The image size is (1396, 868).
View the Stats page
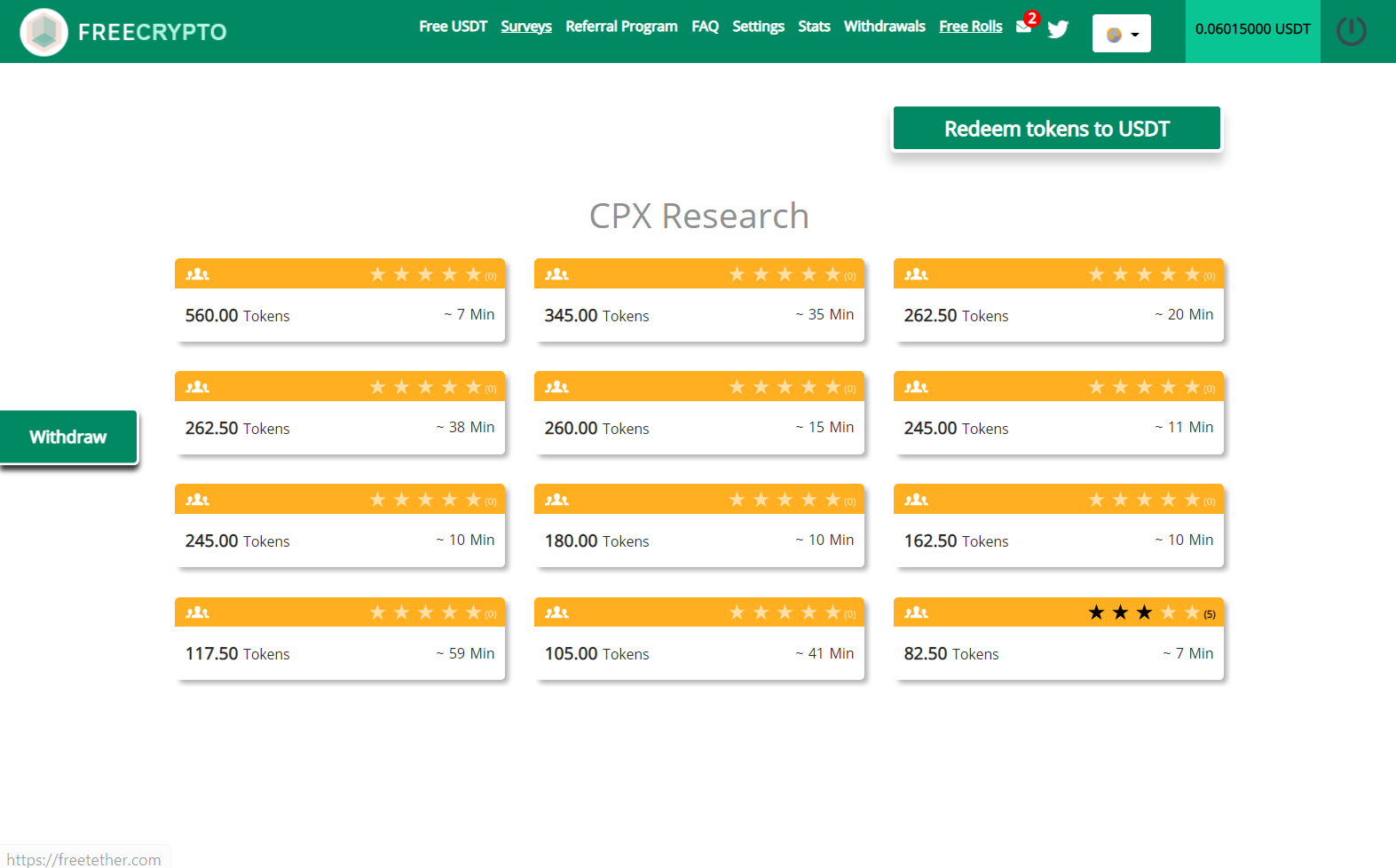(x=814, y=27)
